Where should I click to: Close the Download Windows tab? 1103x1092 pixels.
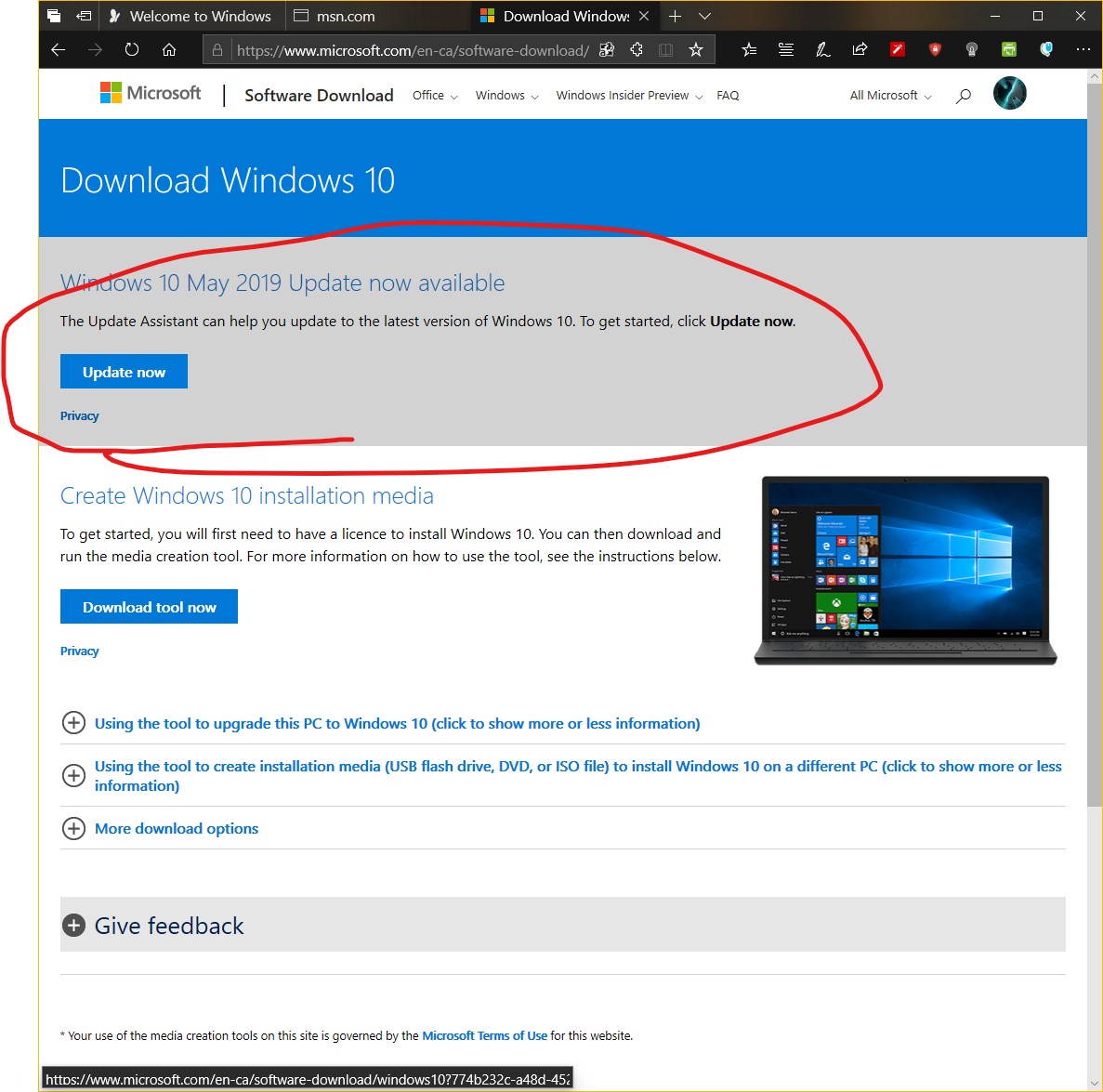(644, 16)
